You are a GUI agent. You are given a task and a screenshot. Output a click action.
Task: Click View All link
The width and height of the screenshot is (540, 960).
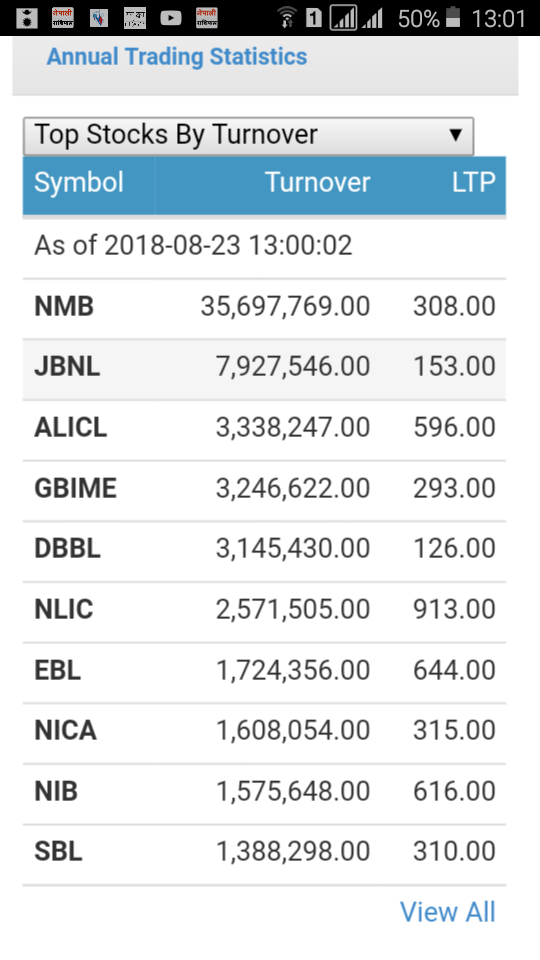tap(448, 912)
